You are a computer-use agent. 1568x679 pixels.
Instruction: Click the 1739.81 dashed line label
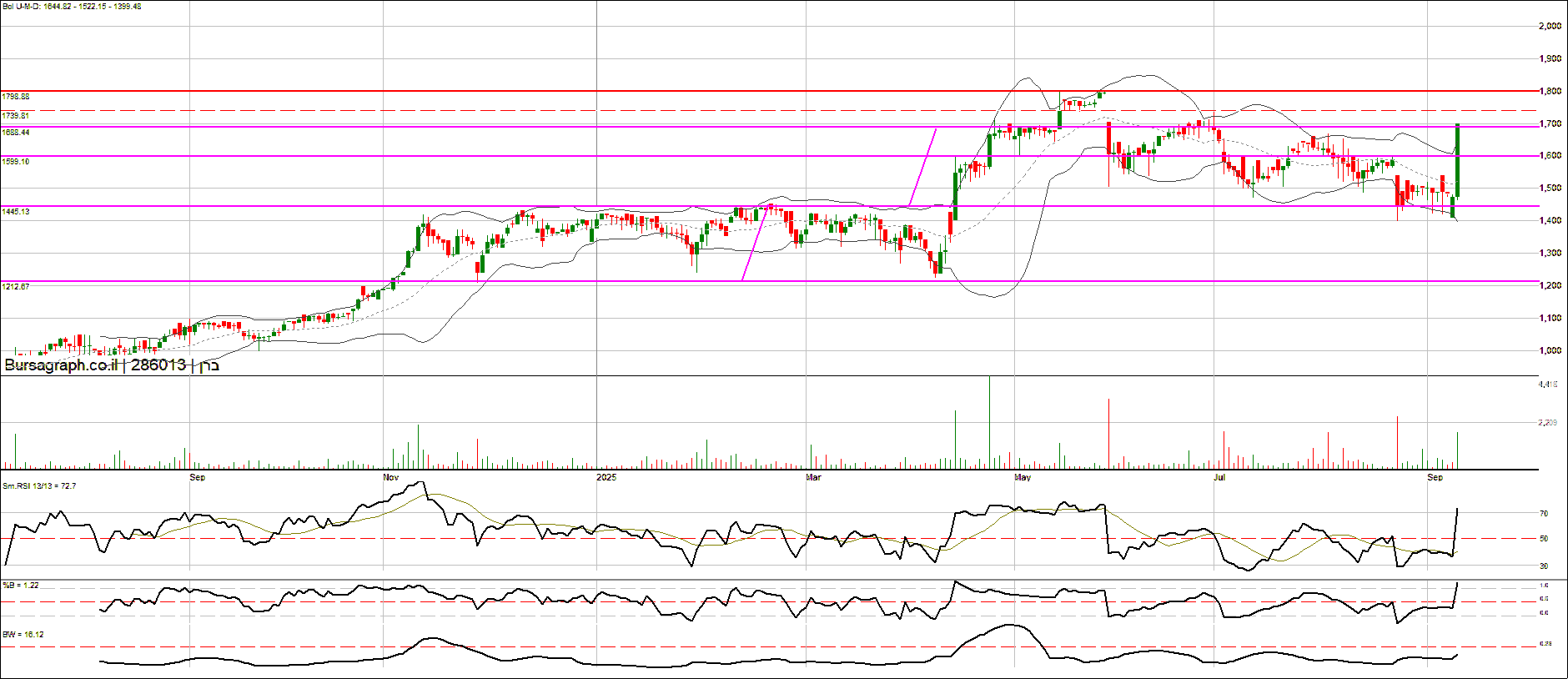[x=16, y=116]
